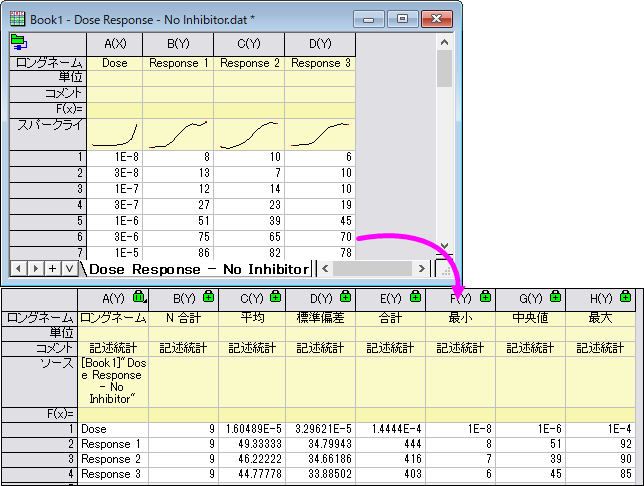
Task: Select row header 1 in Book1
Action: pos(48,157)
